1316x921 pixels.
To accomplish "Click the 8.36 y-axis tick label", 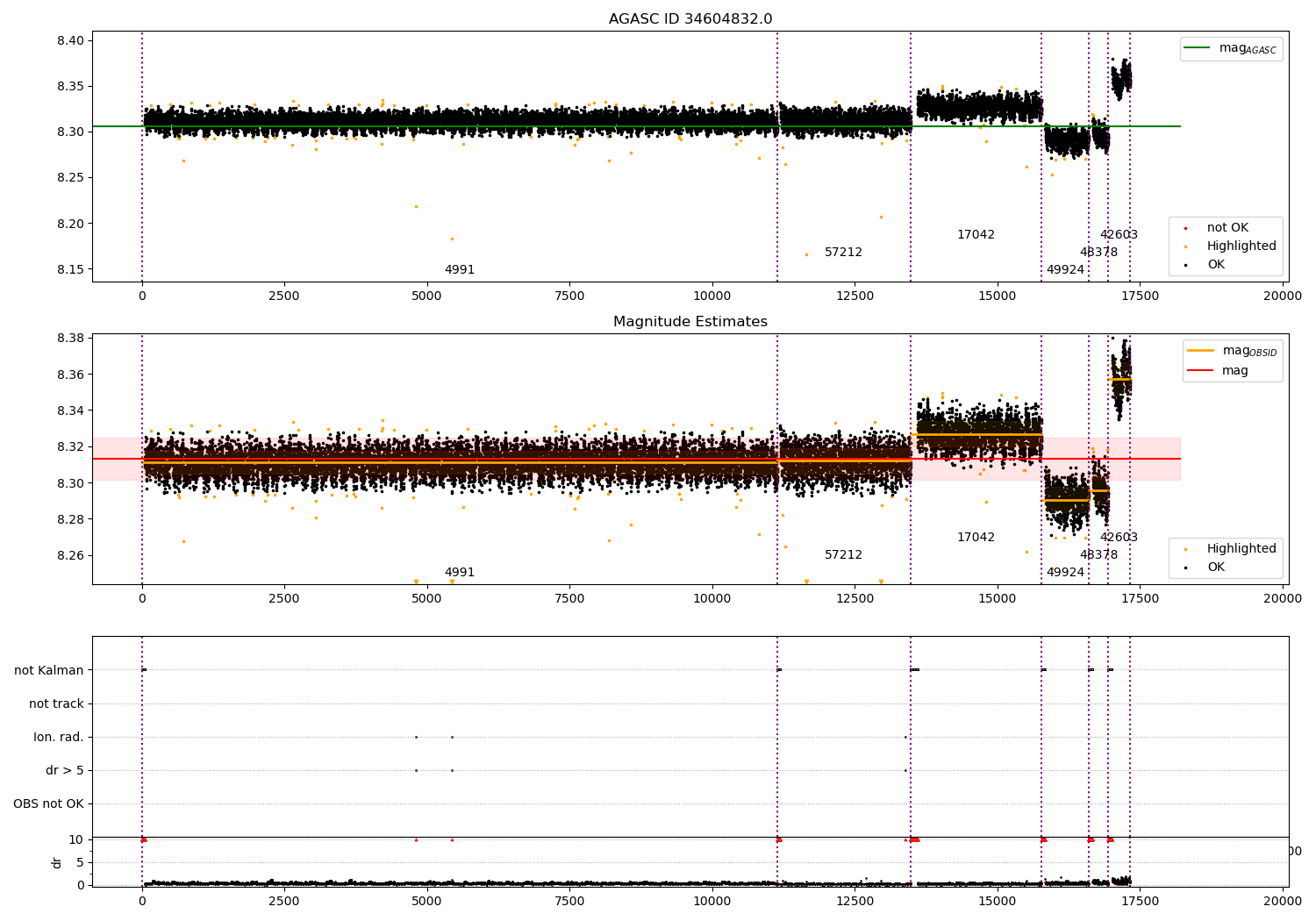I will tap(70, 375).
